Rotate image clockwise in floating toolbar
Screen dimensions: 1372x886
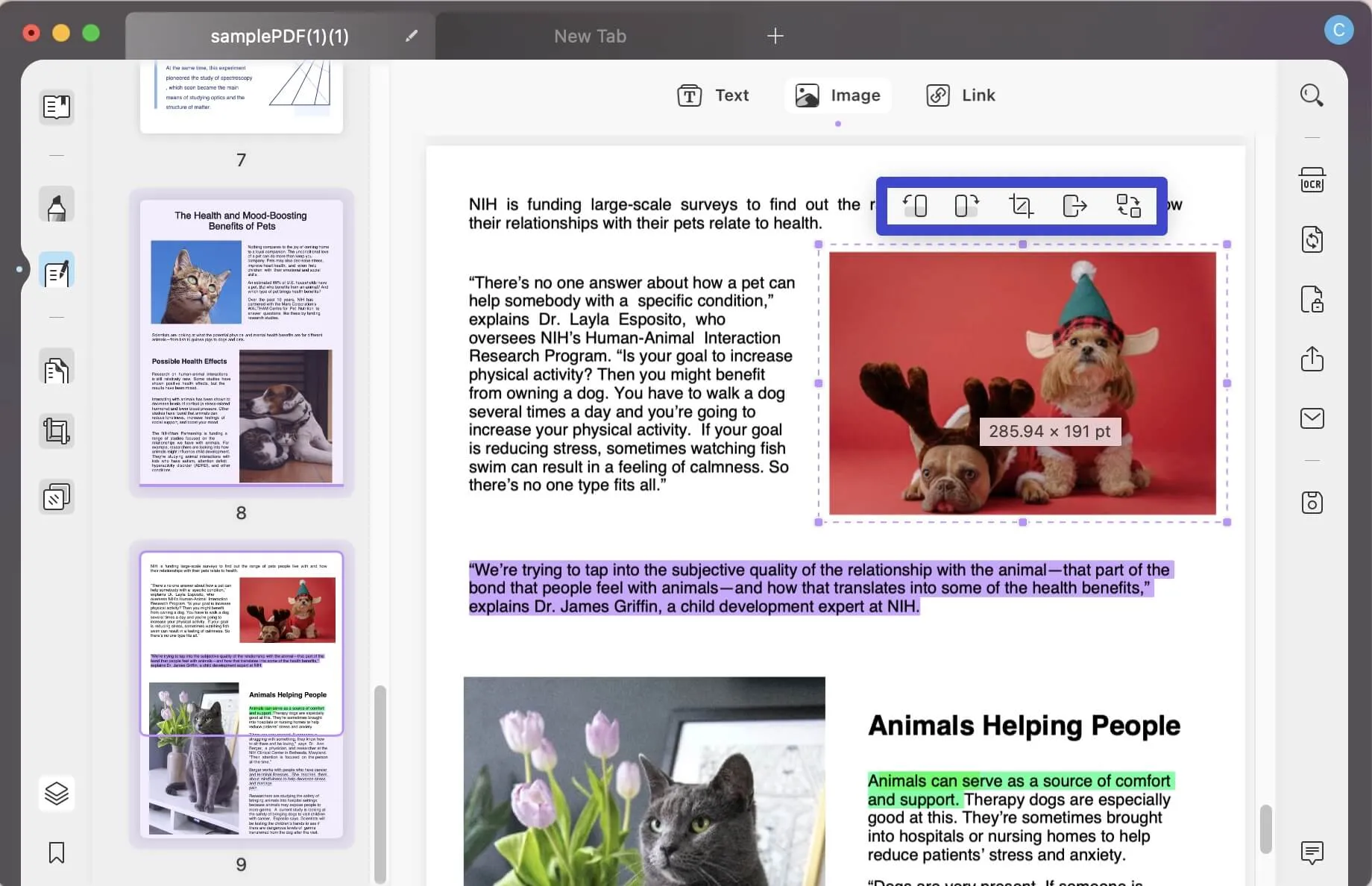(967, 205)
